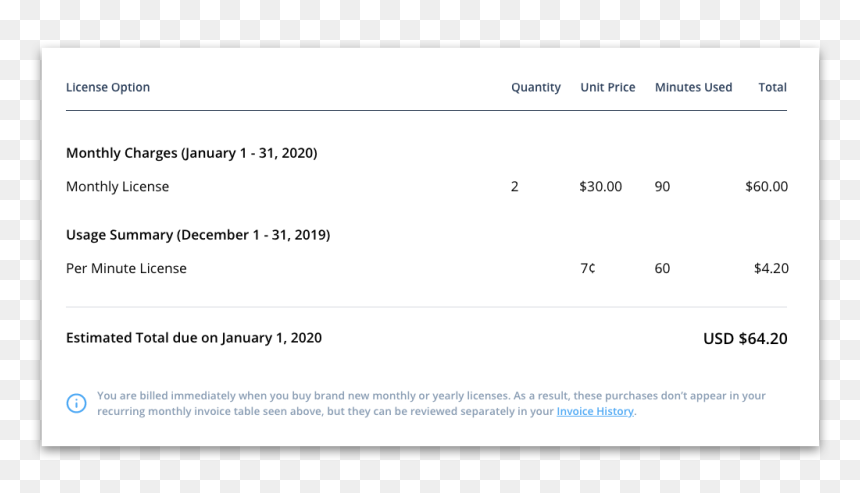The height and width of the screenshot is (493, 860).
Task: Click the Monthly License row label
Action: 117,186
